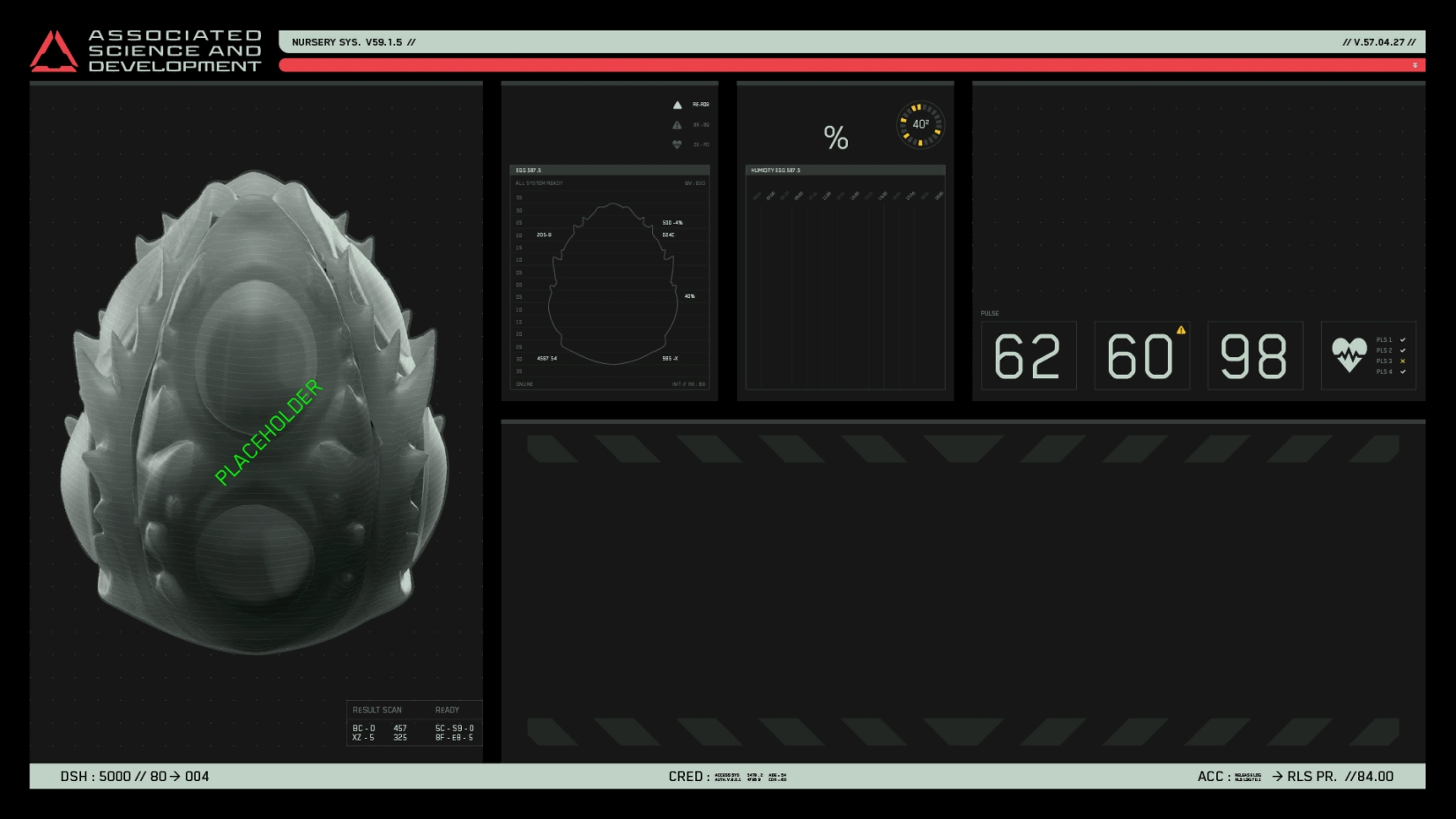The width and height of the screenshot is (1456, 819).
Task: Click the solid triangle RE-R08 icon
Action: (677, 105)
